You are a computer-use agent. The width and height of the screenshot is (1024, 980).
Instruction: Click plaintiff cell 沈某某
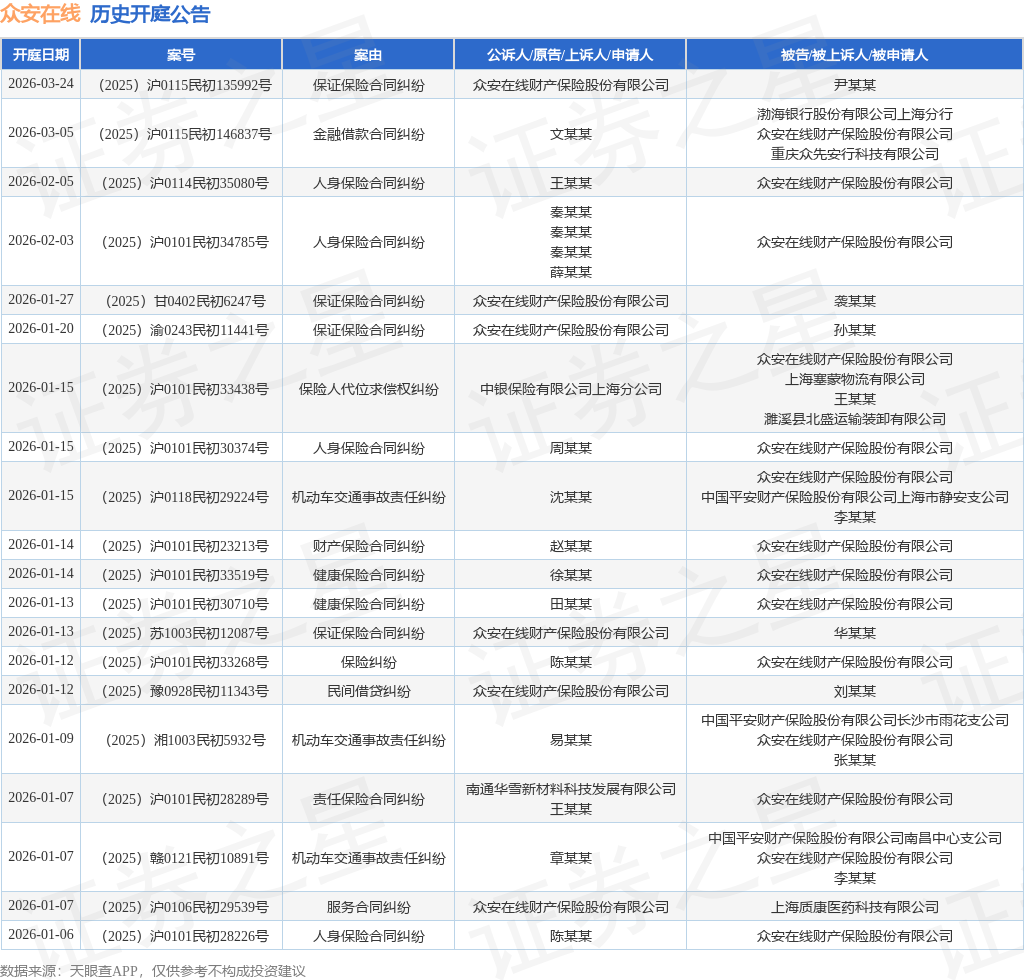[570, 497]
